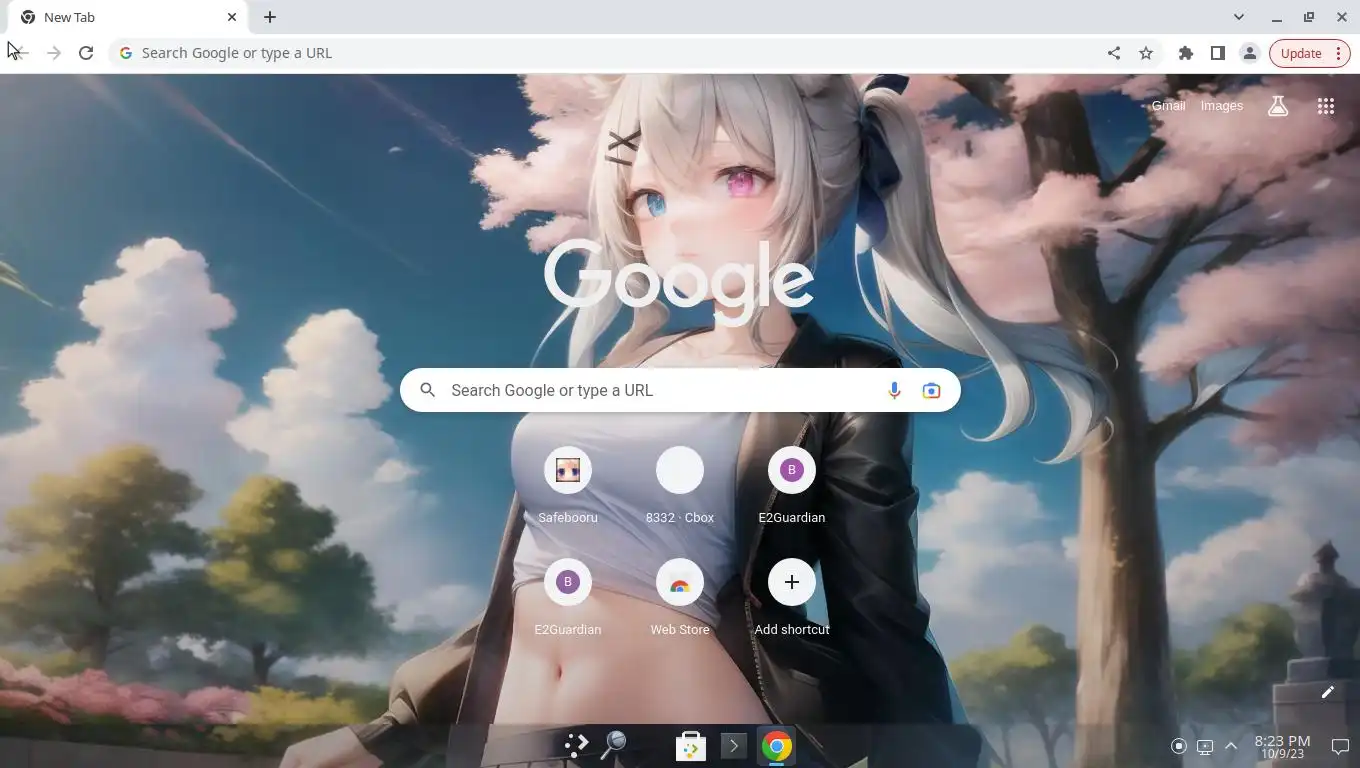
Task: Click the Images link
Action: pos(1222,106)
